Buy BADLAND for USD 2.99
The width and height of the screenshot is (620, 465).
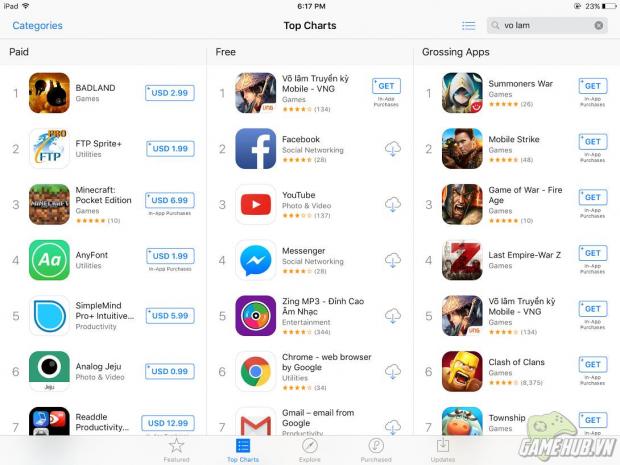170,93
